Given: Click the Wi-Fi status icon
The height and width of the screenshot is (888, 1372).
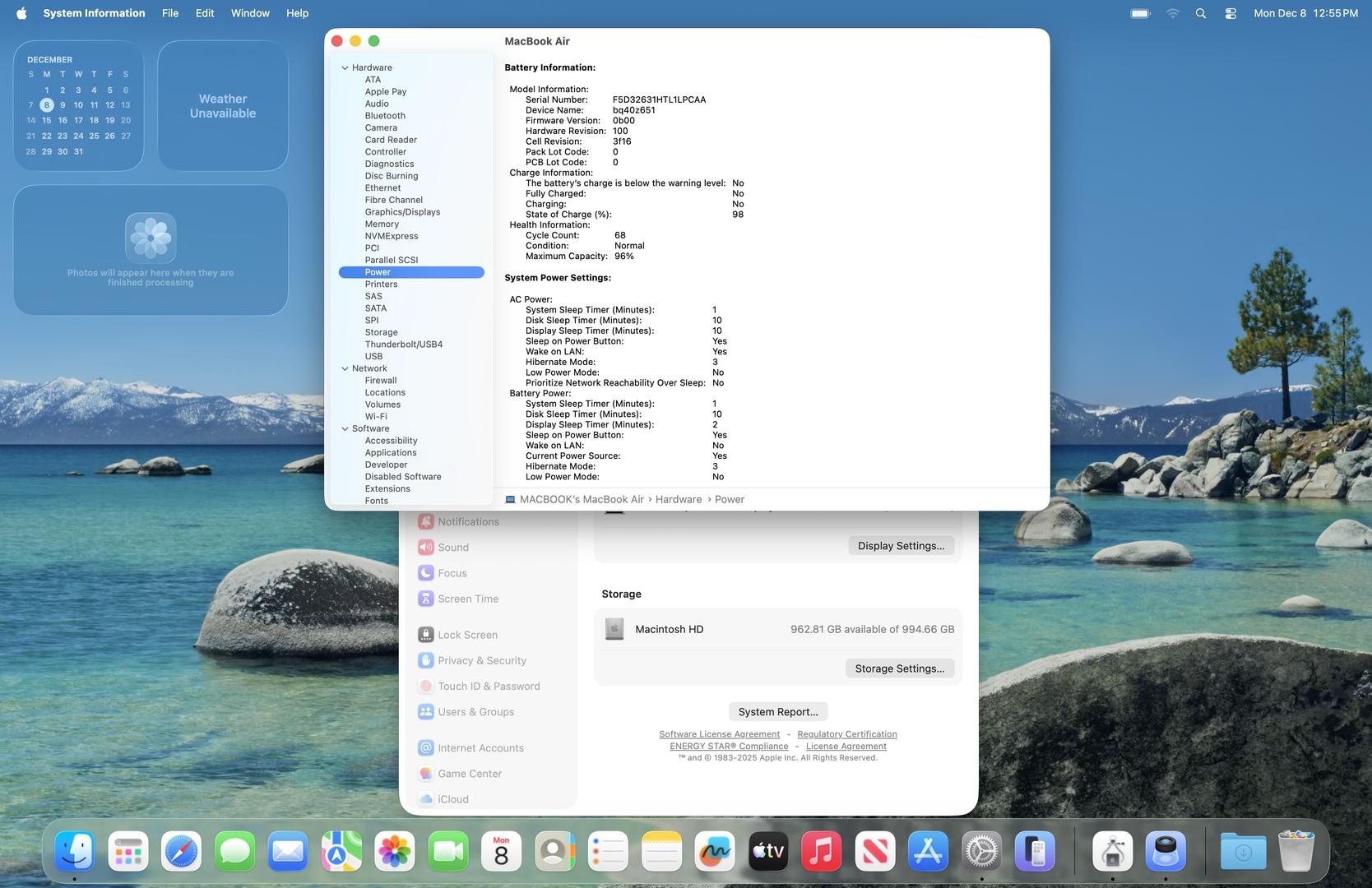Looking at the screenshot, I should point(1173,13).
